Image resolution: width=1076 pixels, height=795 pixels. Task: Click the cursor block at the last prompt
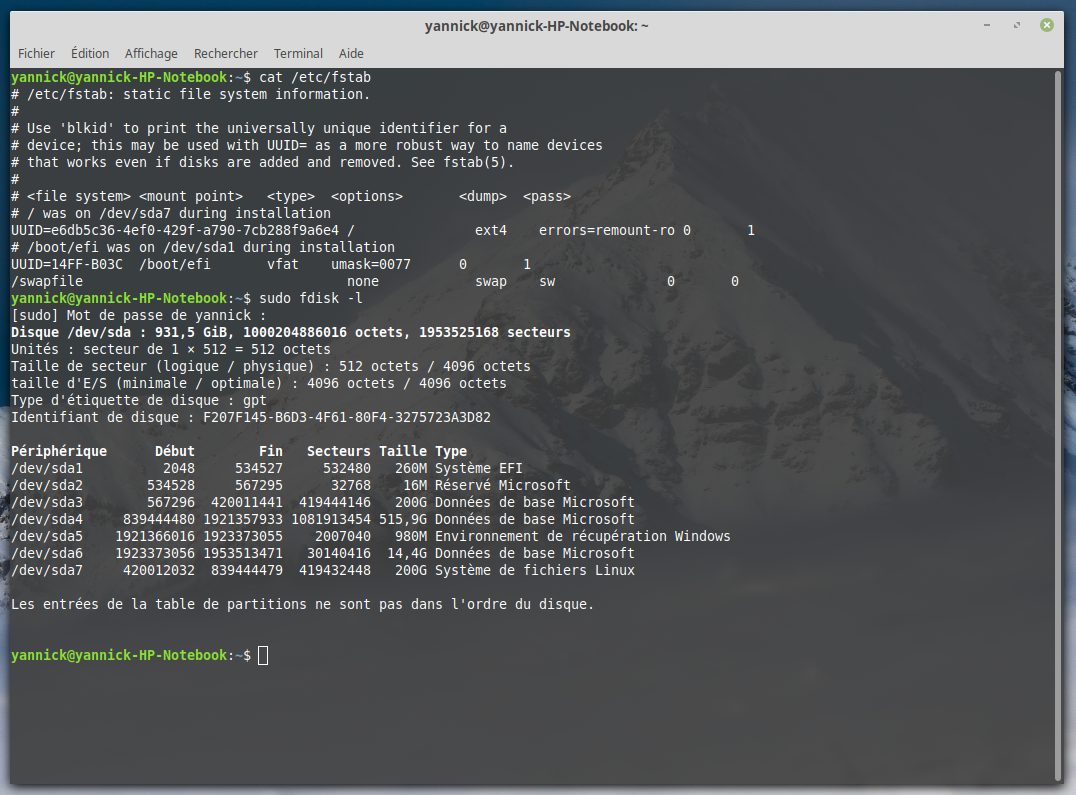(x=263, y=655)
